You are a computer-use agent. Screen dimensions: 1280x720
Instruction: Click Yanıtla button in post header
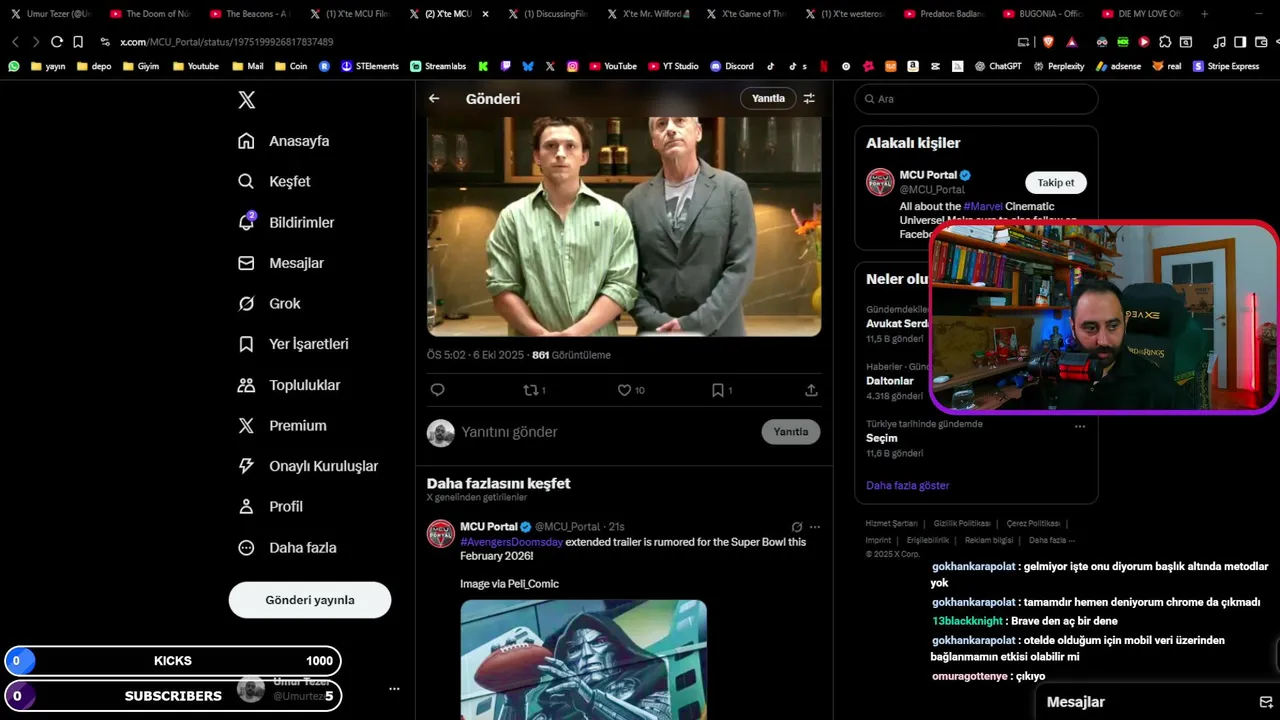pos(768,99)
